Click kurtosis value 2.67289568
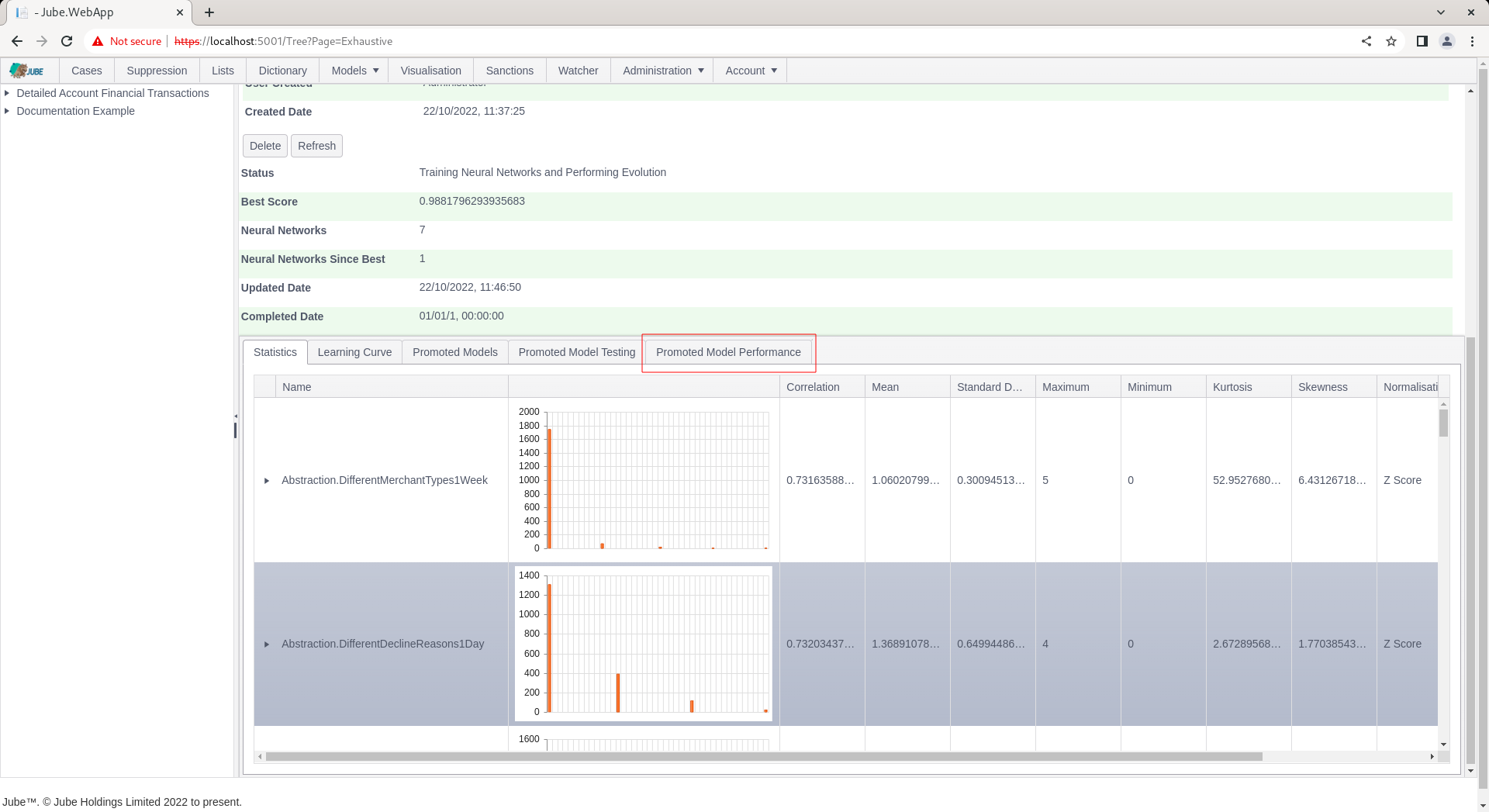This screenshot has height=812, width=1489. coord(1247,644)
